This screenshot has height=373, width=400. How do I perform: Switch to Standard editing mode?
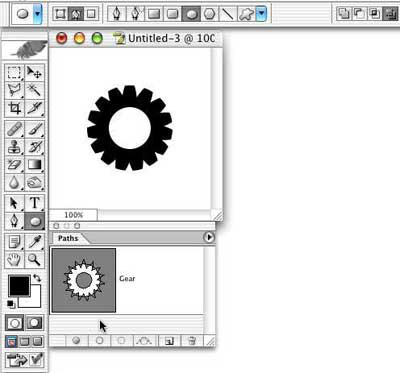click(x=14, y=323)
